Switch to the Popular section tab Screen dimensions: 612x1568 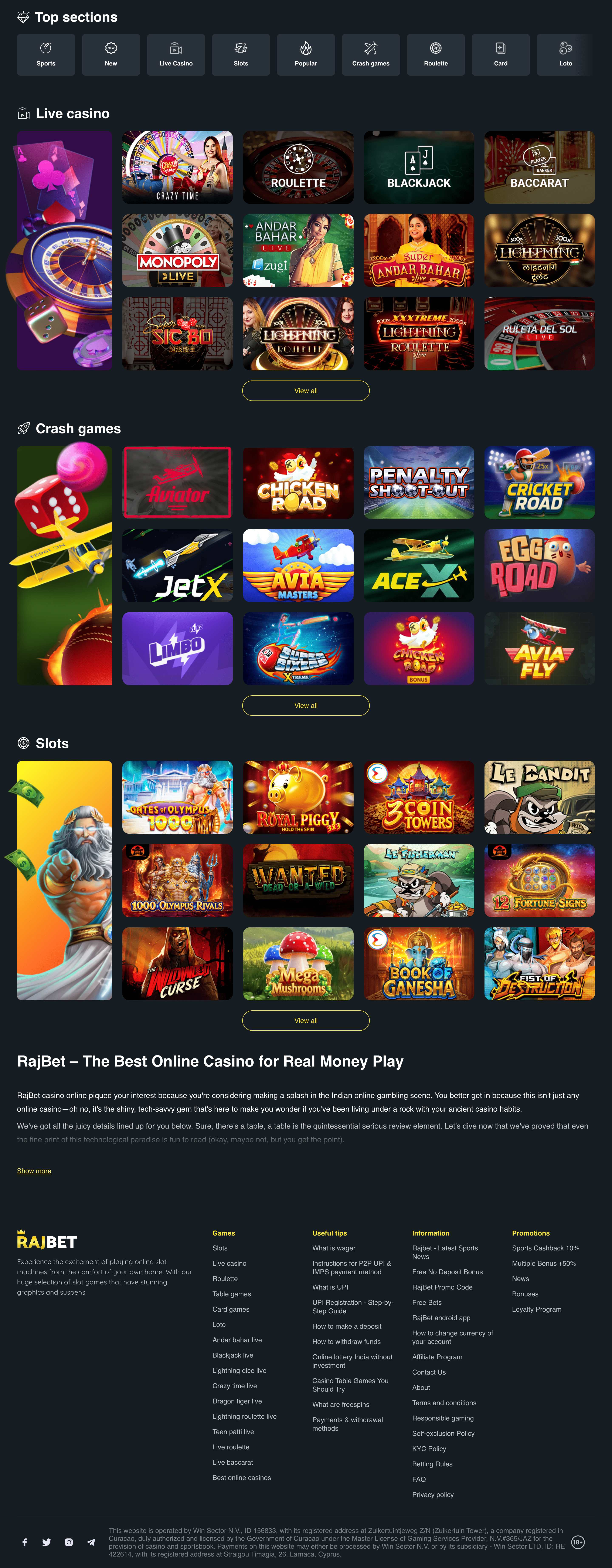coord(306,55)
